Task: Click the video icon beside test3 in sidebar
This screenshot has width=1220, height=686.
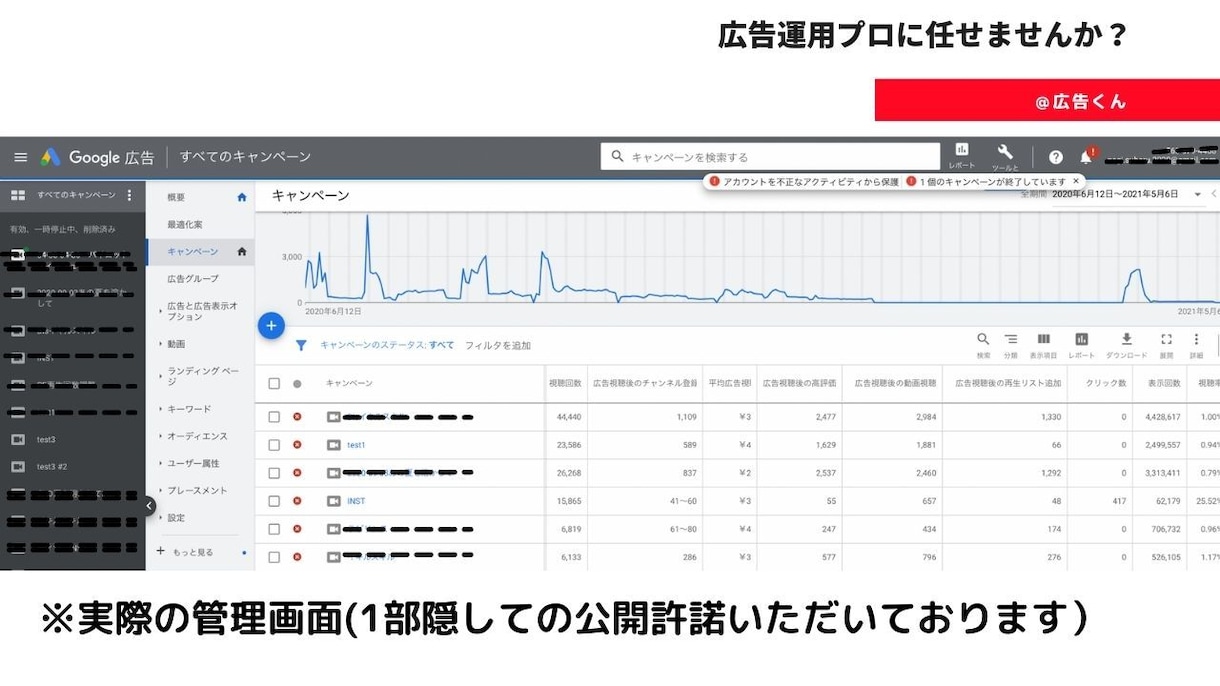Action: tap(17, 439)
